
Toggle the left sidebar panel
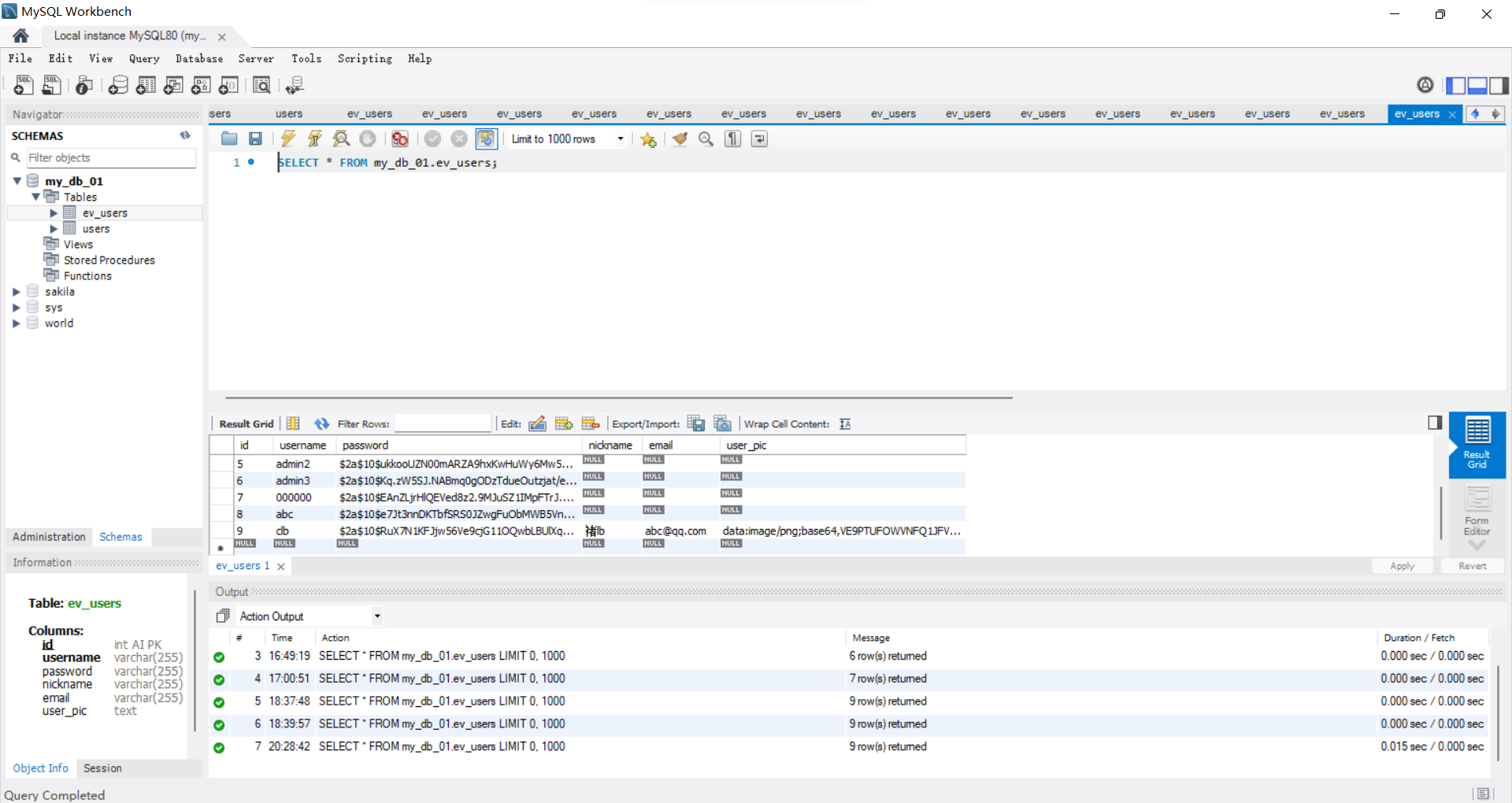pyautogui.click(x=1456, y=85)
